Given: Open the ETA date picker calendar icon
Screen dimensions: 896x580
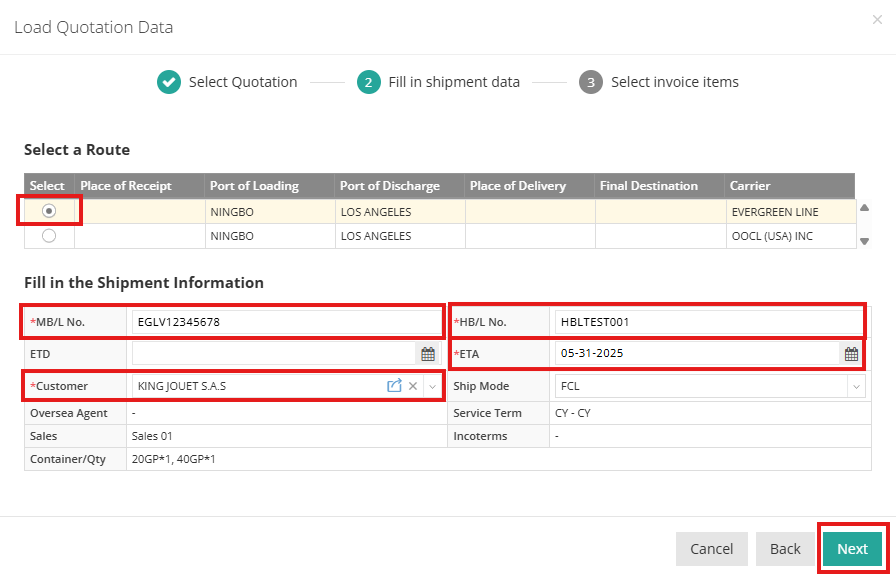Looking at the screenshot, I should pos(853,353).
